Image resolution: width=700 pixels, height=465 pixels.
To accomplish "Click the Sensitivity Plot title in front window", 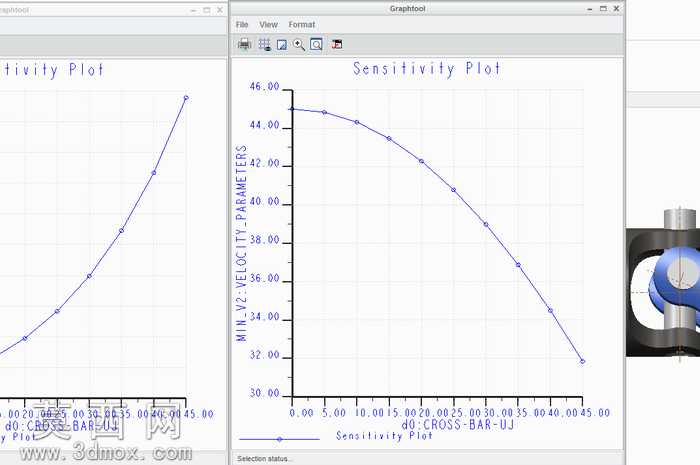I will click(427, 69).
